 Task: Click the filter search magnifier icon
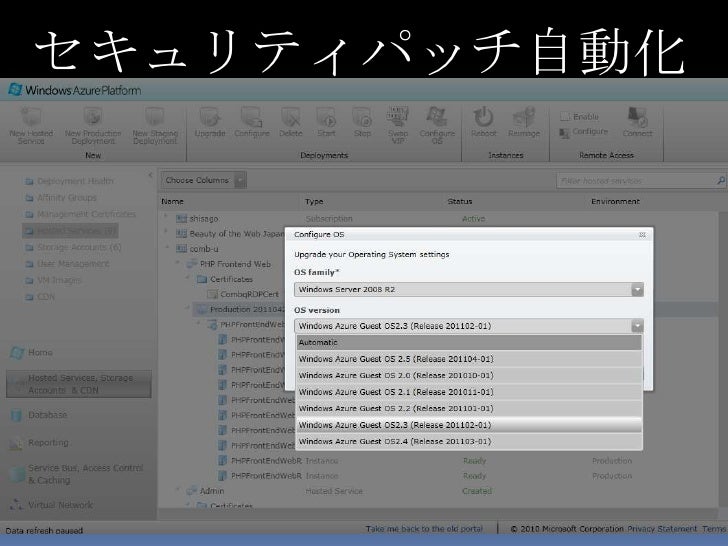(x=721, y=181)
